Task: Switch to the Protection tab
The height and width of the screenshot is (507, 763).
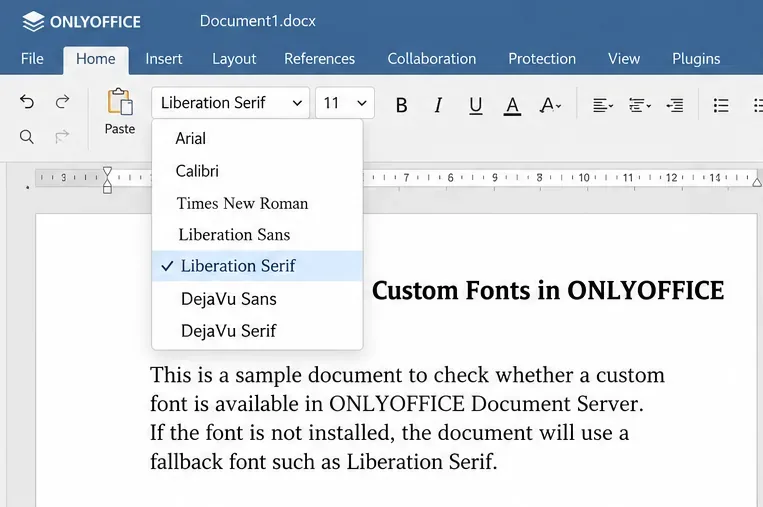Action: pos(542,59)
